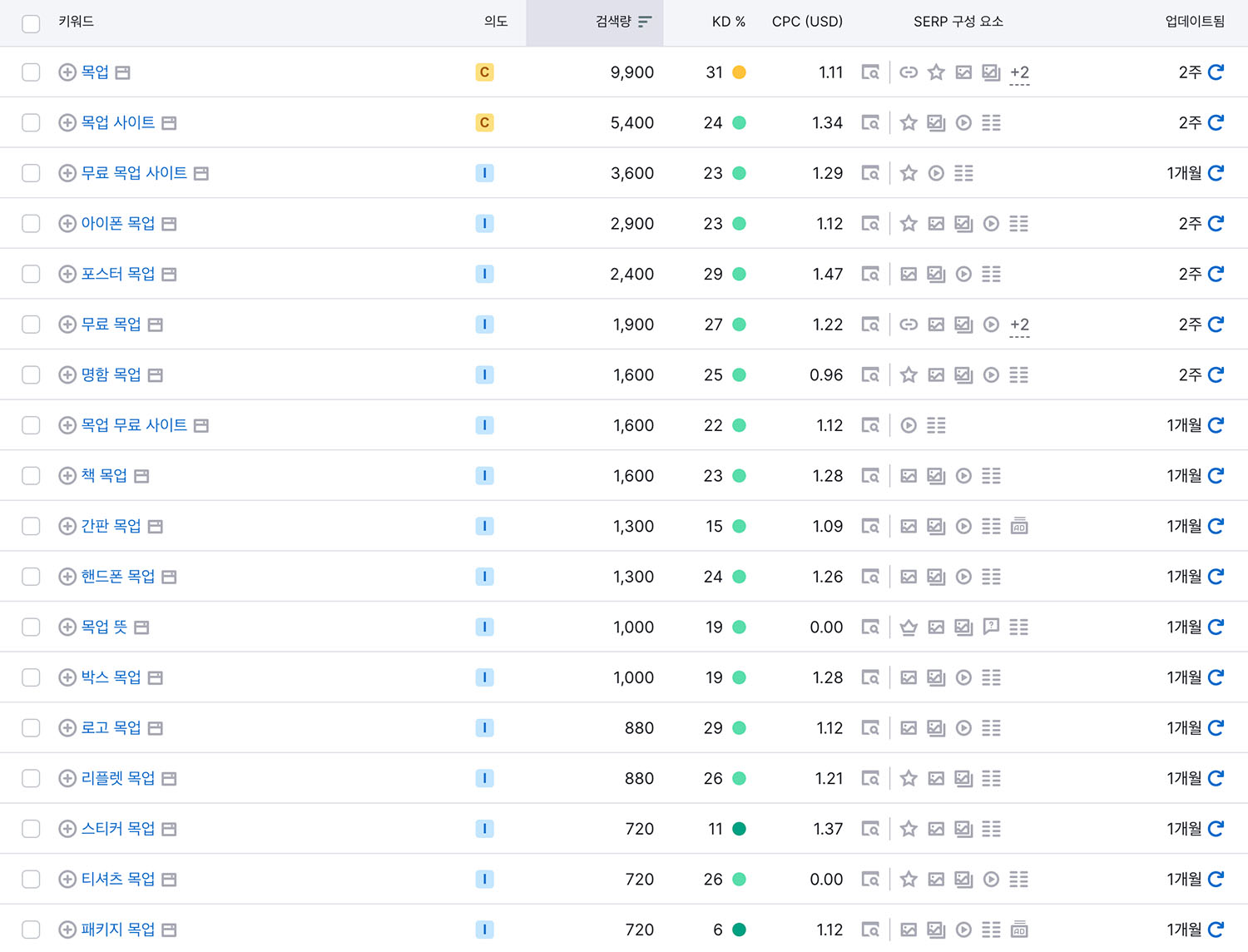1248x952 pixels.
Task: Select the 포스터 목업 row checkbox
Action: 31,274
